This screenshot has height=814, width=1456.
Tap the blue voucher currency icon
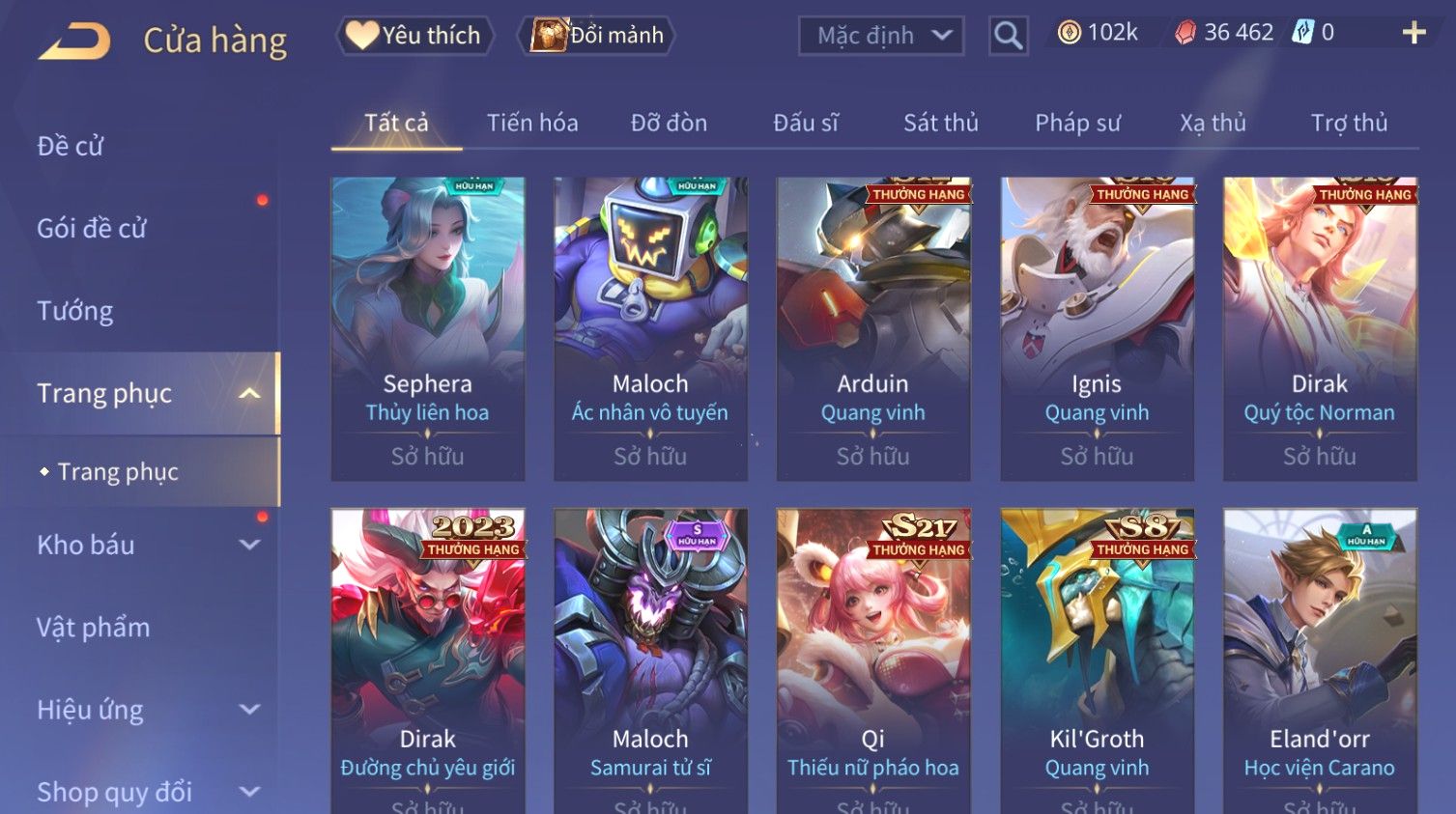[1303, 33]
